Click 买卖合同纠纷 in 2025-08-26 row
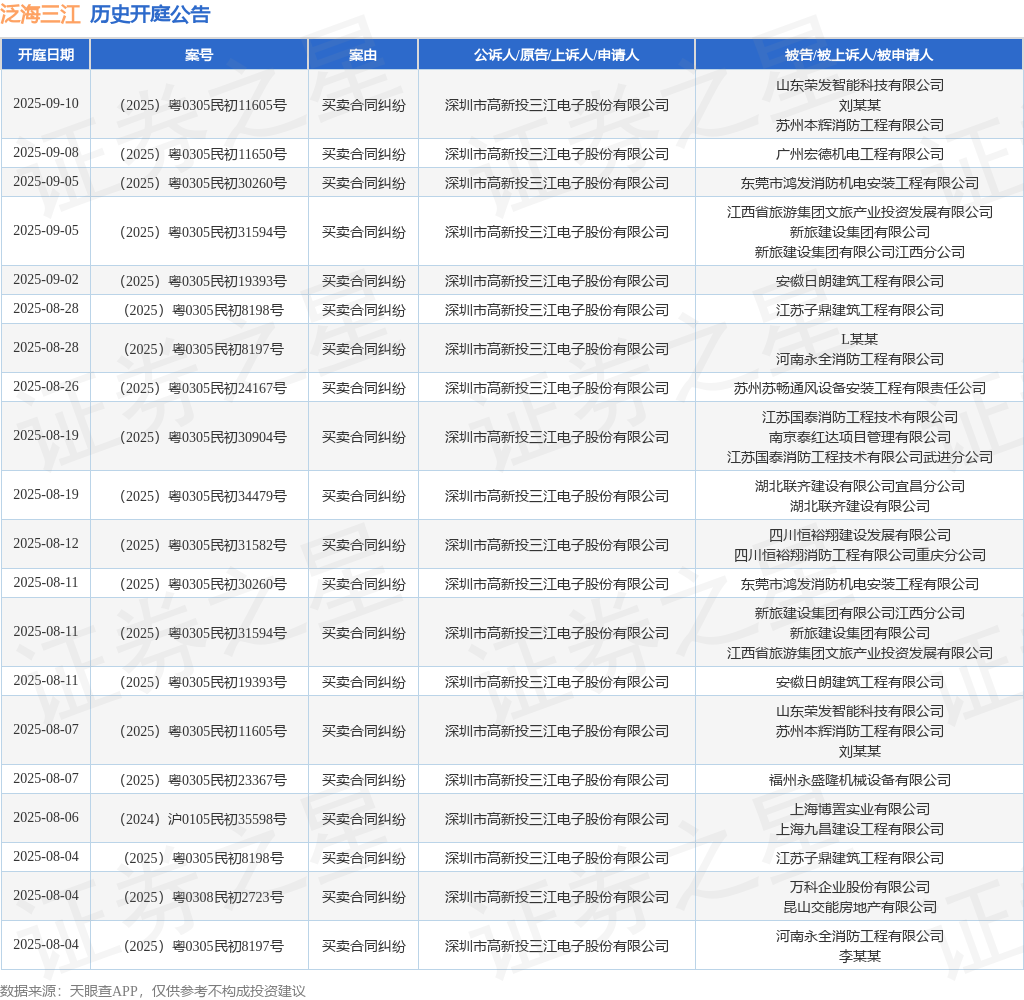 363,388
